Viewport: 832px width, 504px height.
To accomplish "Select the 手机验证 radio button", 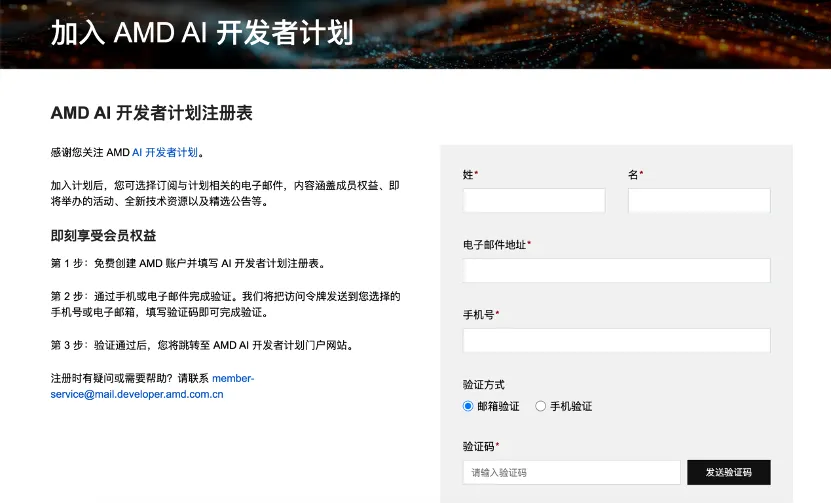I will pos(540,406).
